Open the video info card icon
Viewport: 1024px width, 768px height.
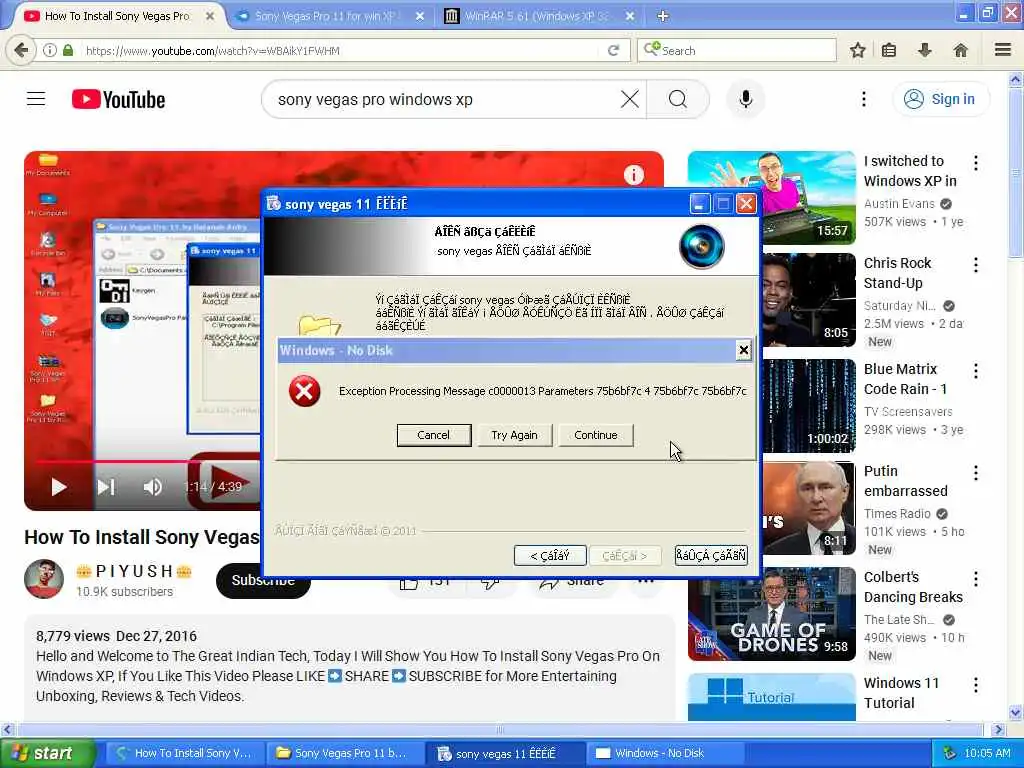tap(633, 174)
